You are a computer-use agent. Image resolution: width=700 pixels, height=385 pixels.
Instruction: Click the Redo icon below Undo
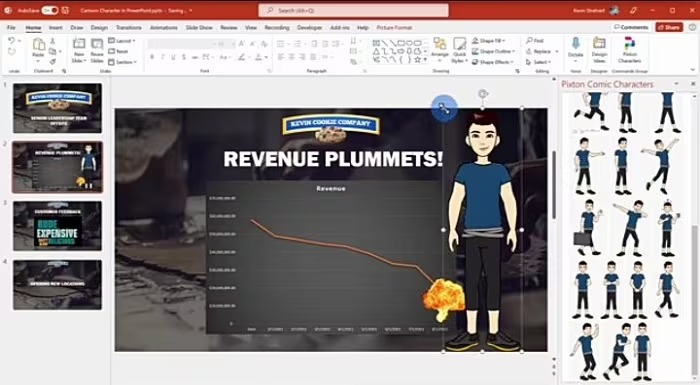point(12,51)
